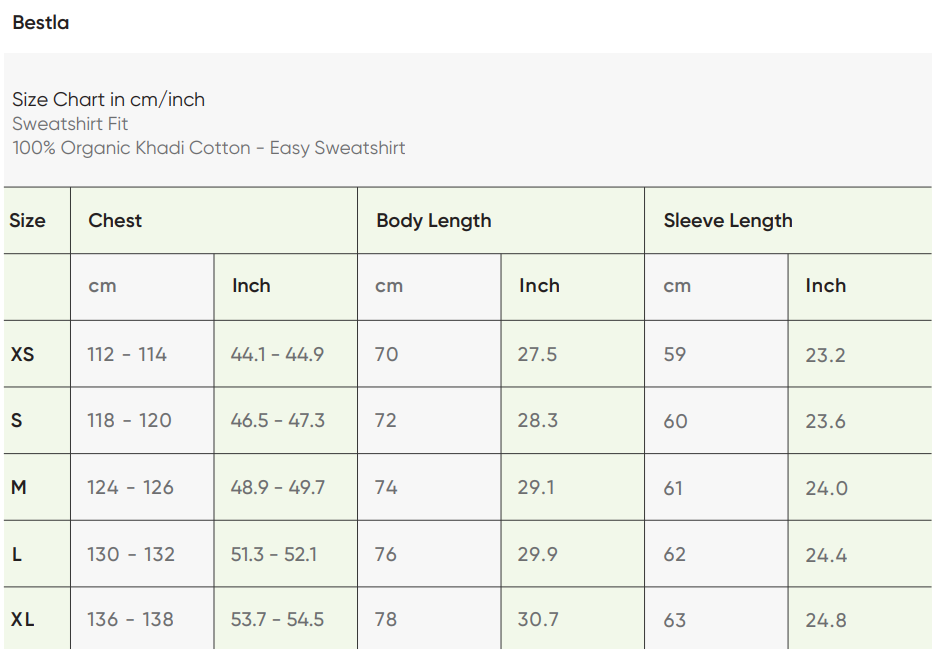943x657 pixels.
Task: Select the M chest inch value 48.9 - 49.7
Action: click(277, 488)
